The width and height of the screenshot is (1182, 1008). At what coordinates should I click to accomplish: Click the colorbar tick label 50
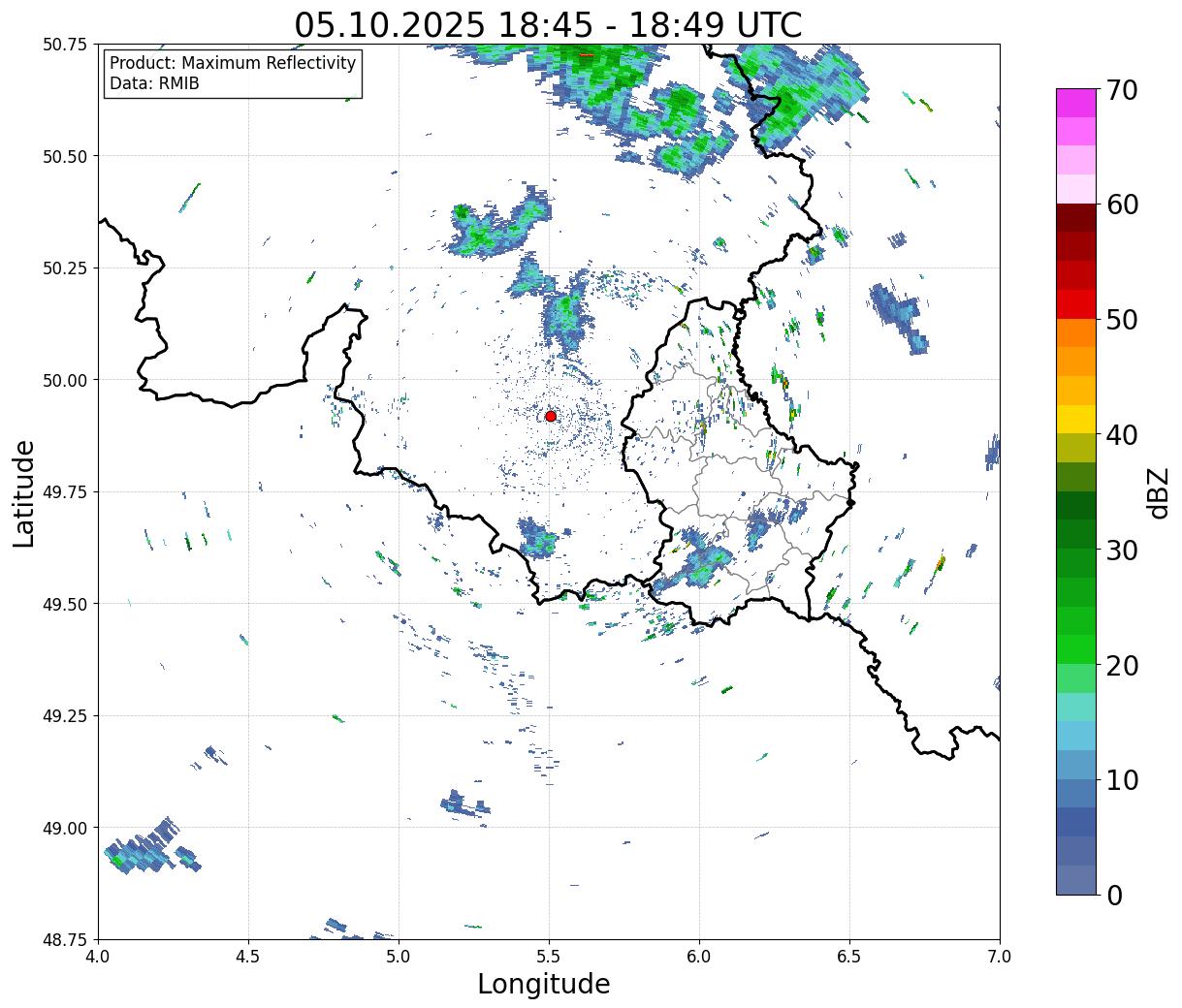coord(1121,320)
